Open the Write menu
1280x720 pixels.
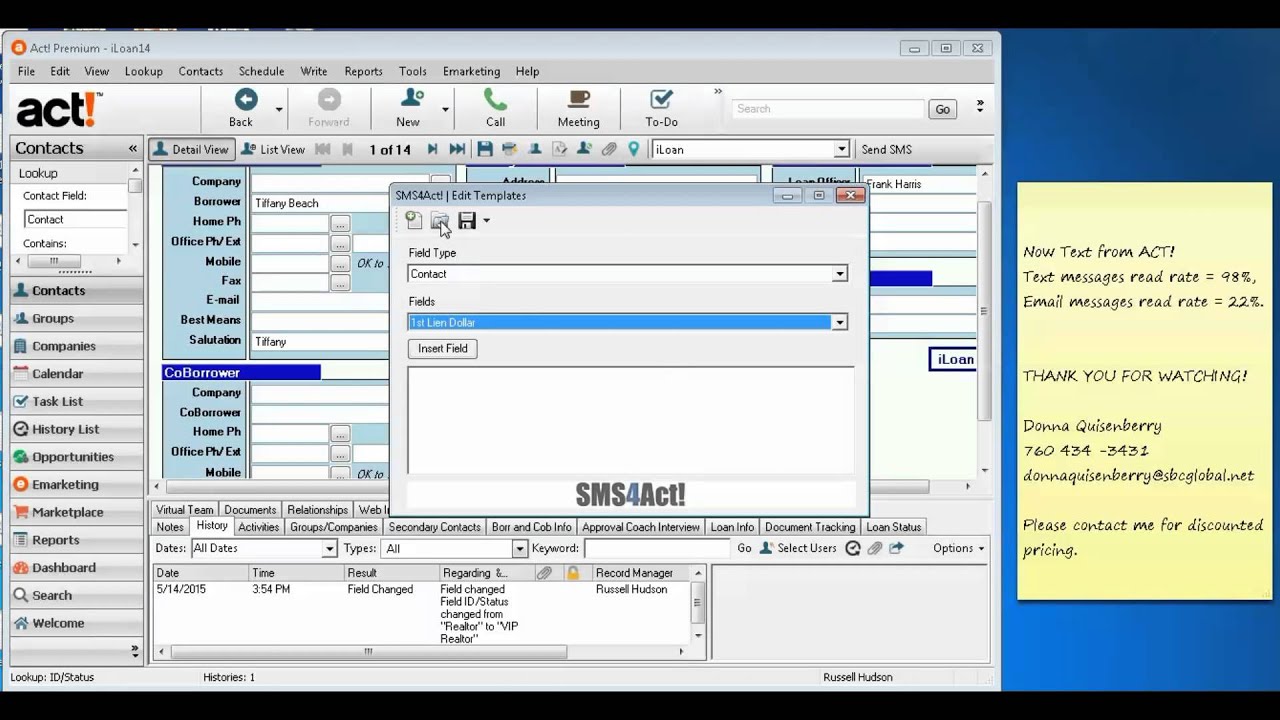(314, 71)
